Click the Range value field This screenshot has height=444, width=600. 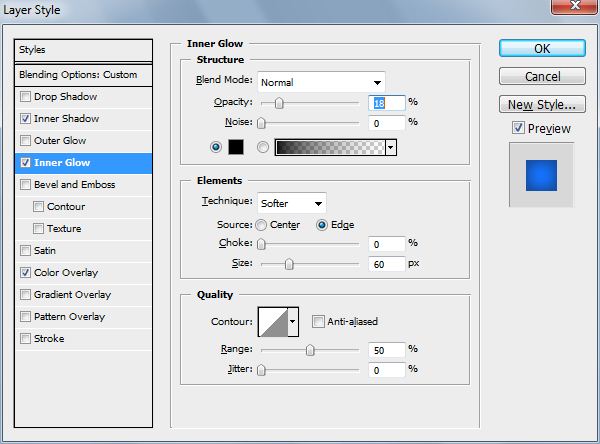coord(386,350)
